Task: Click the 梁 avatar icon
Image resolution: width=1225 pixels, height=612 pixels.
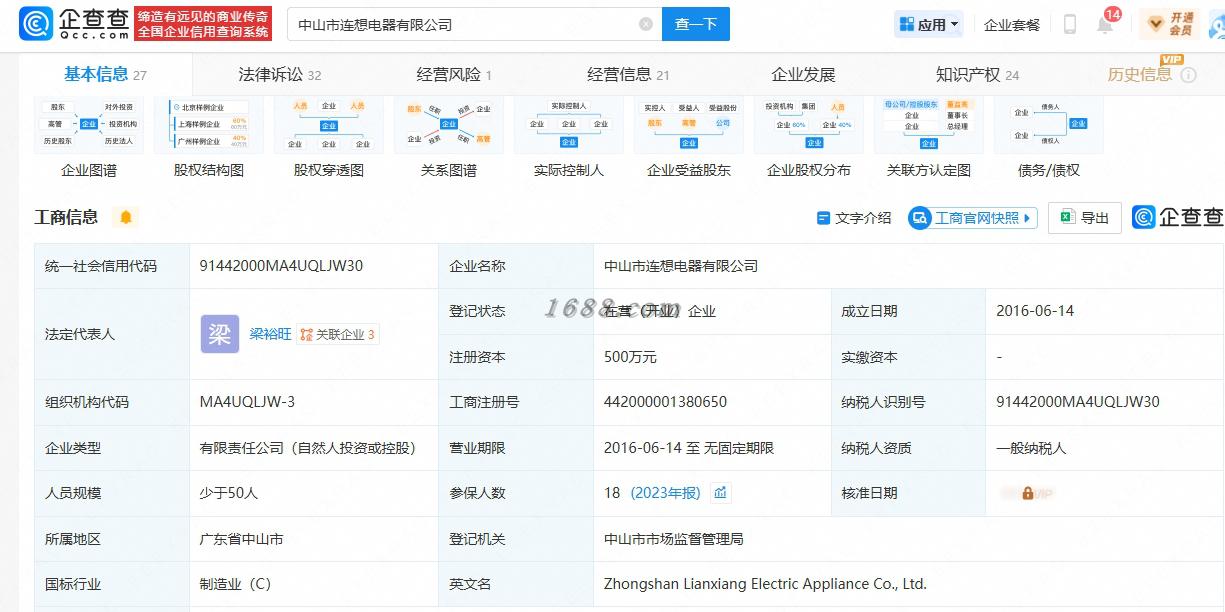Action: [x=220, y=334]
